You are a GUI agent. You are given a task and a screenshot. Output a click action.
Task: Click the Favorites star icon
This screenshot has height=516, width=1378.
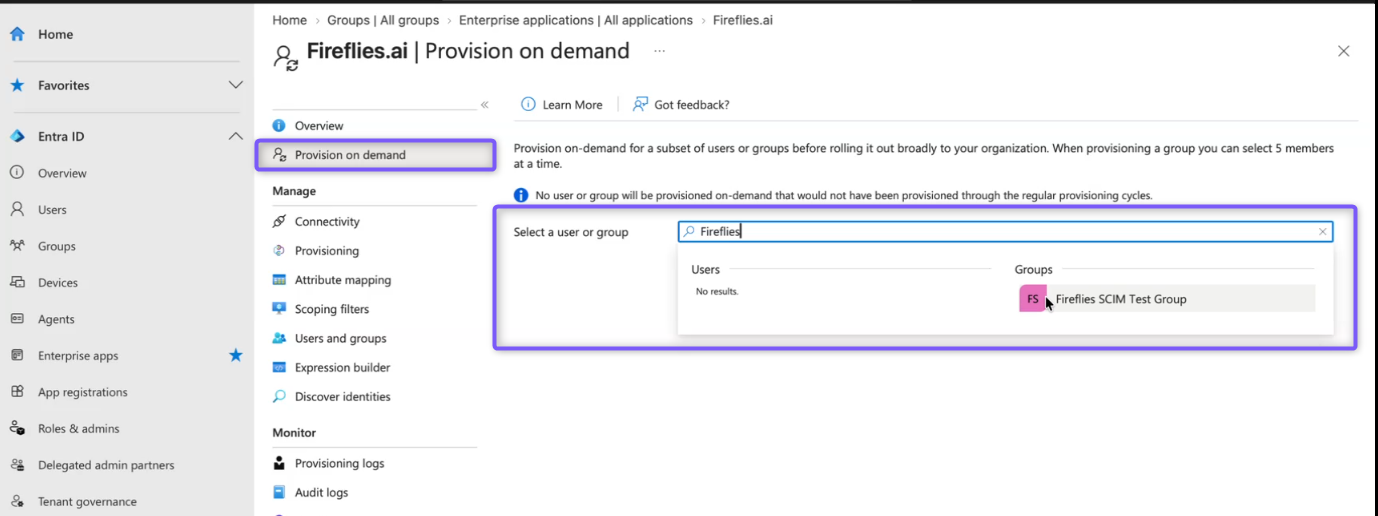point(17,85)
